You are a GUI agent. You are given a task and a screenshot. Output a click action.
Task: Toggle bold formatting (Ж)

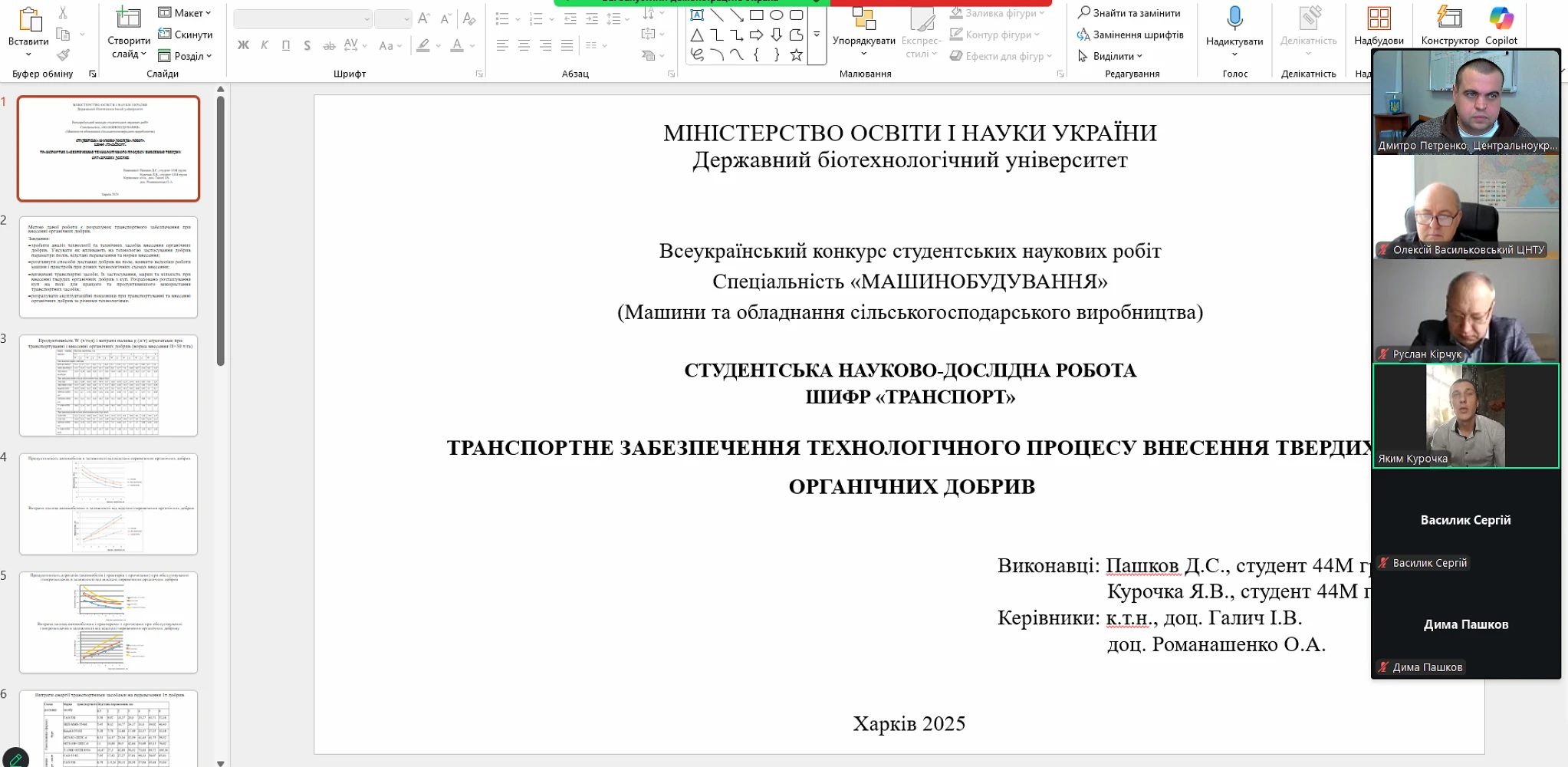click(x=243, y=45)
